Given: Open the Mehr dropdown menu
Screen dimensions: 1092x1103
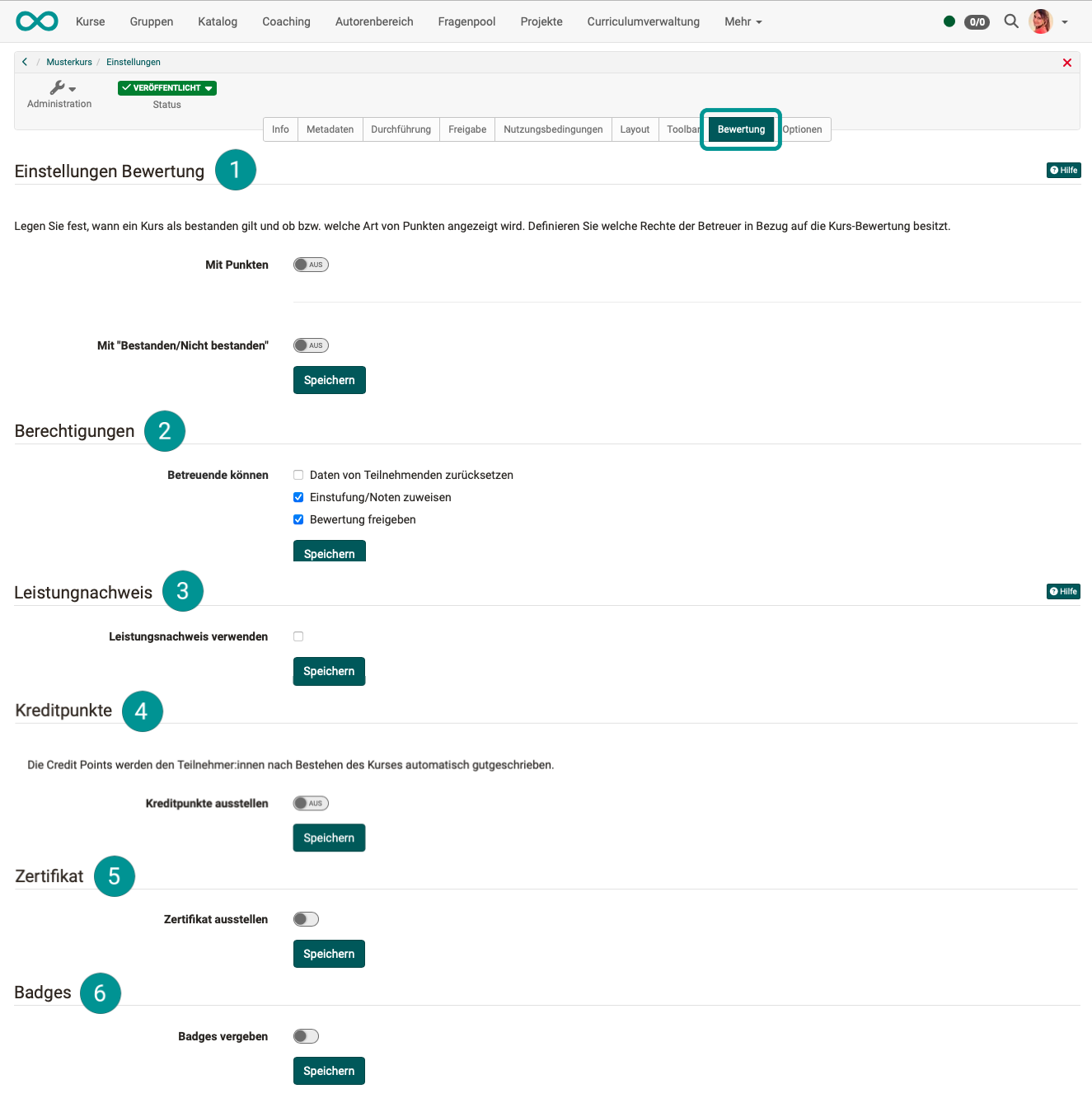Looking at the screenshot, I should pos(741,21).
